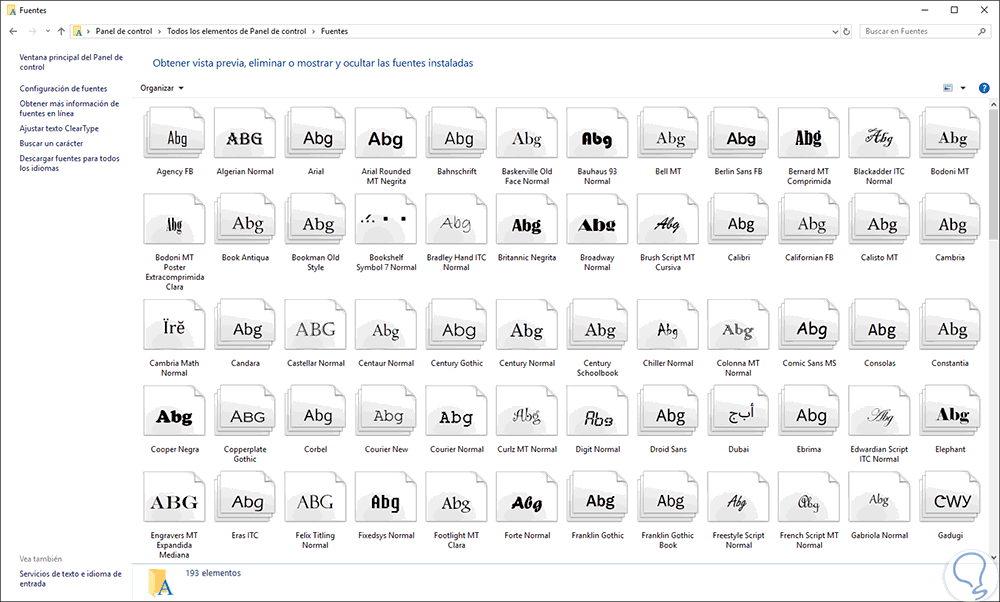Click 'Panel de control' in the breadcrumb
This screenshot has height=602, width=1000.
pos(123,32)
